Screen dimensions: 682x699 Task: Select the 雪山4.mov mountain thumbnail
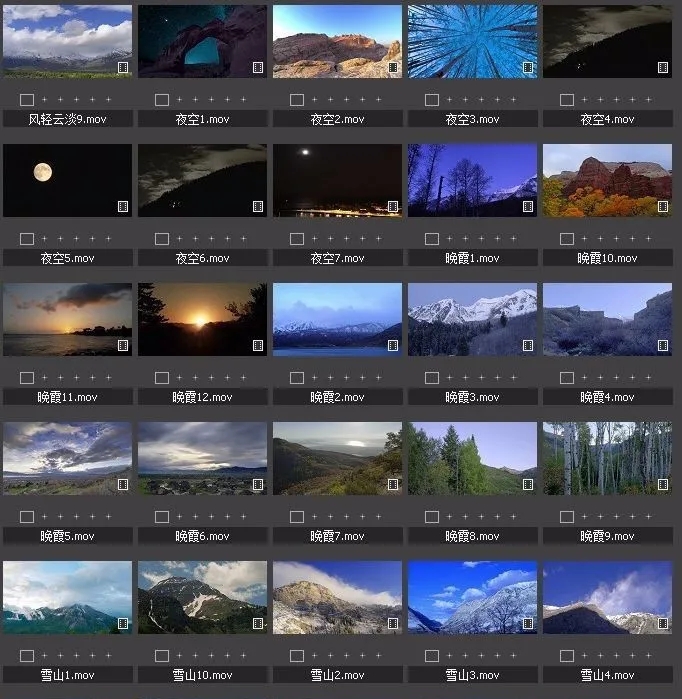pos(608,597)
